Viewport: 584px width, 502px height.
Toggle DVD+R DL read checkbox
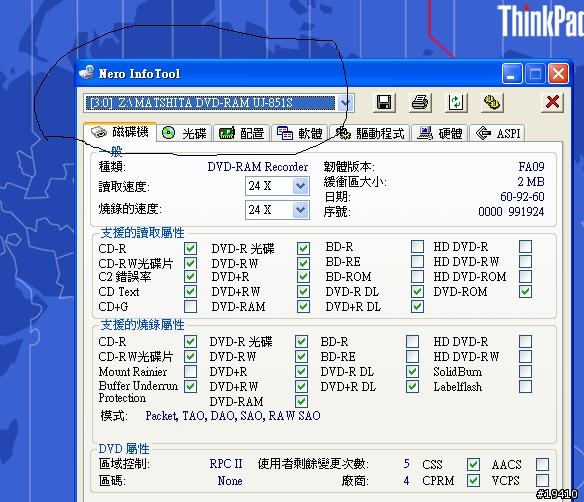coord(417,306)
